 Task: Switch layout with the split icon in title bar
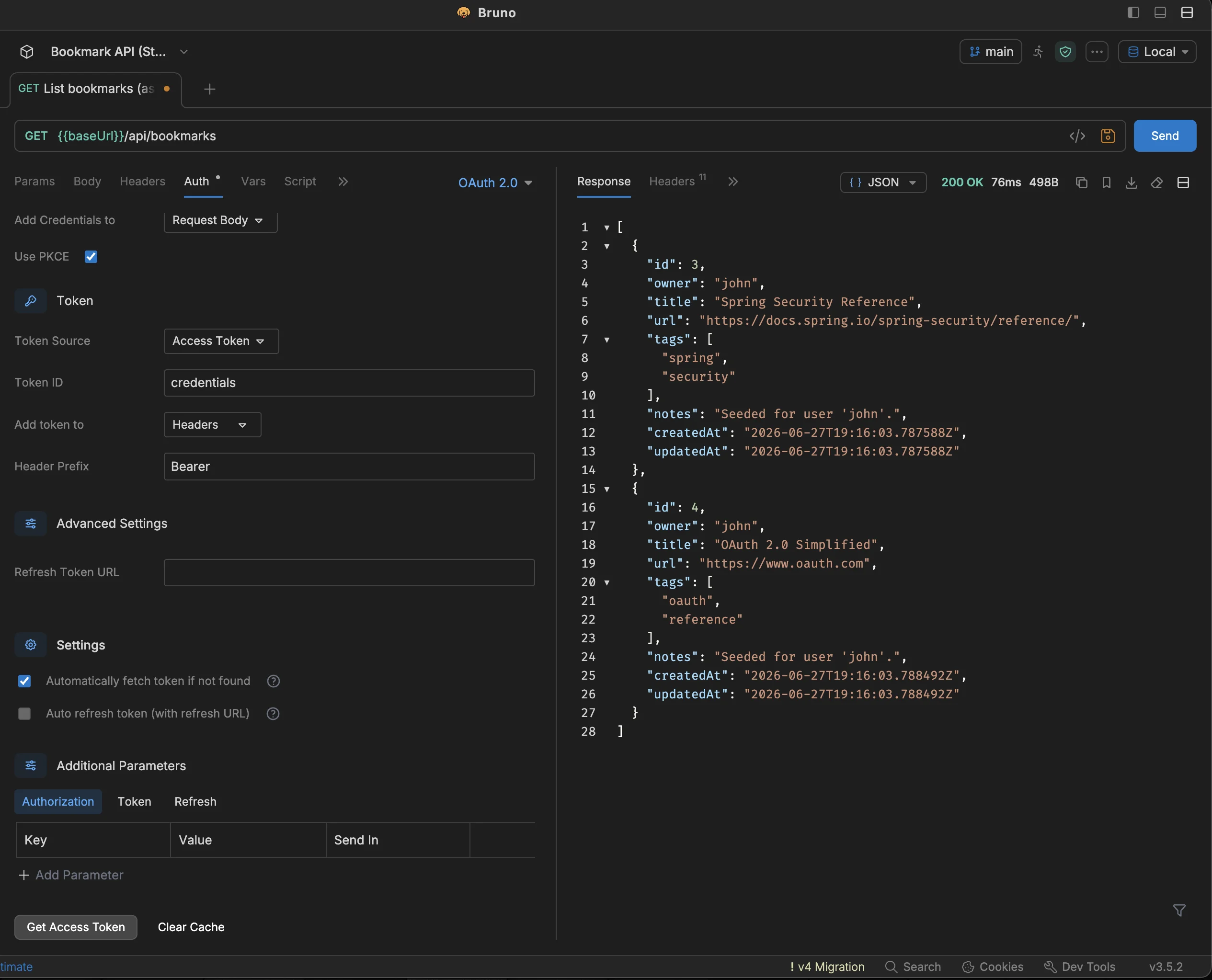[x=1187, y=12]
